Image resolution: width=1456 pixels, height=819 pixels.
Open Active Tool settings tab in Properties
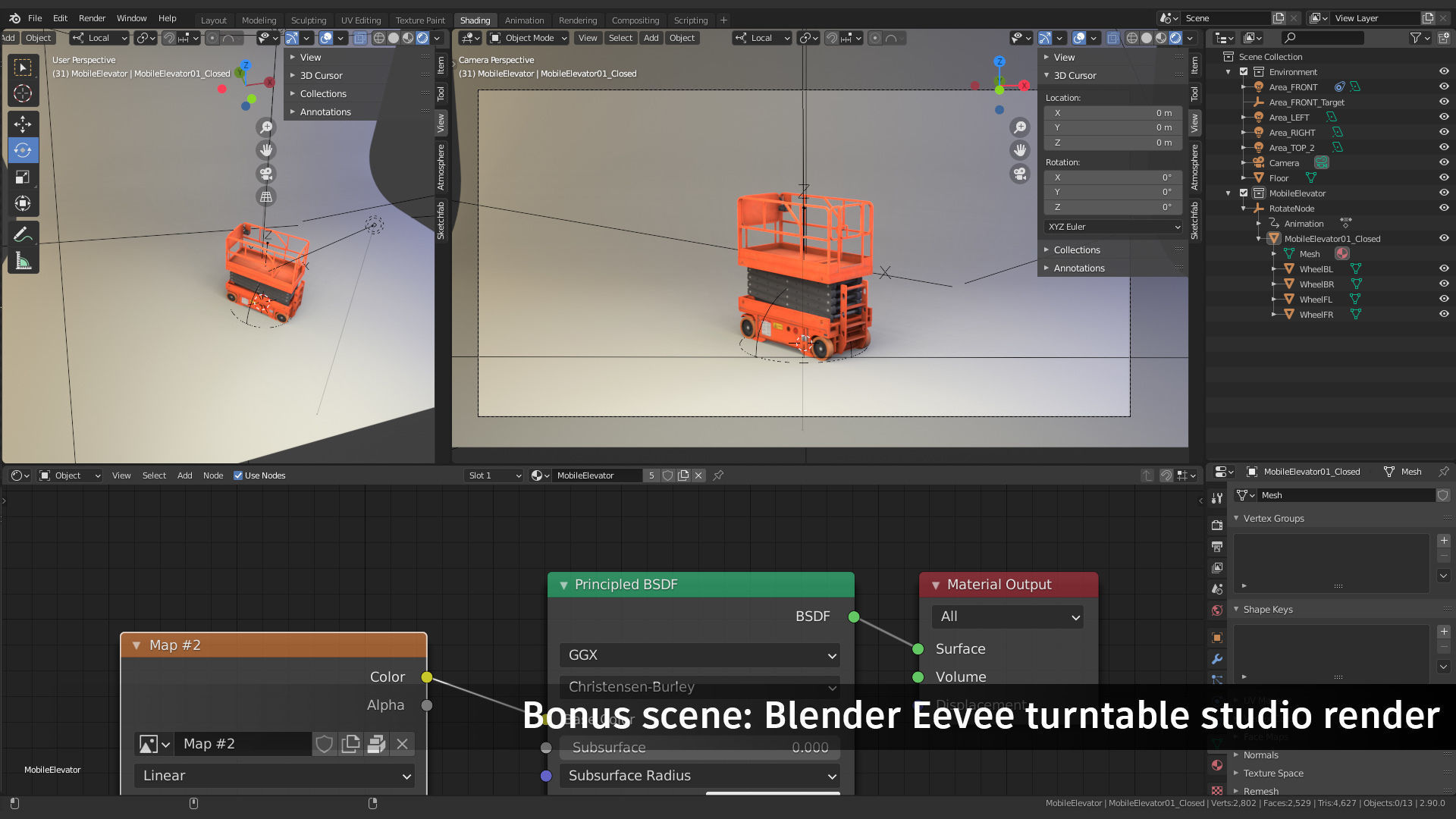(1217, 498)
